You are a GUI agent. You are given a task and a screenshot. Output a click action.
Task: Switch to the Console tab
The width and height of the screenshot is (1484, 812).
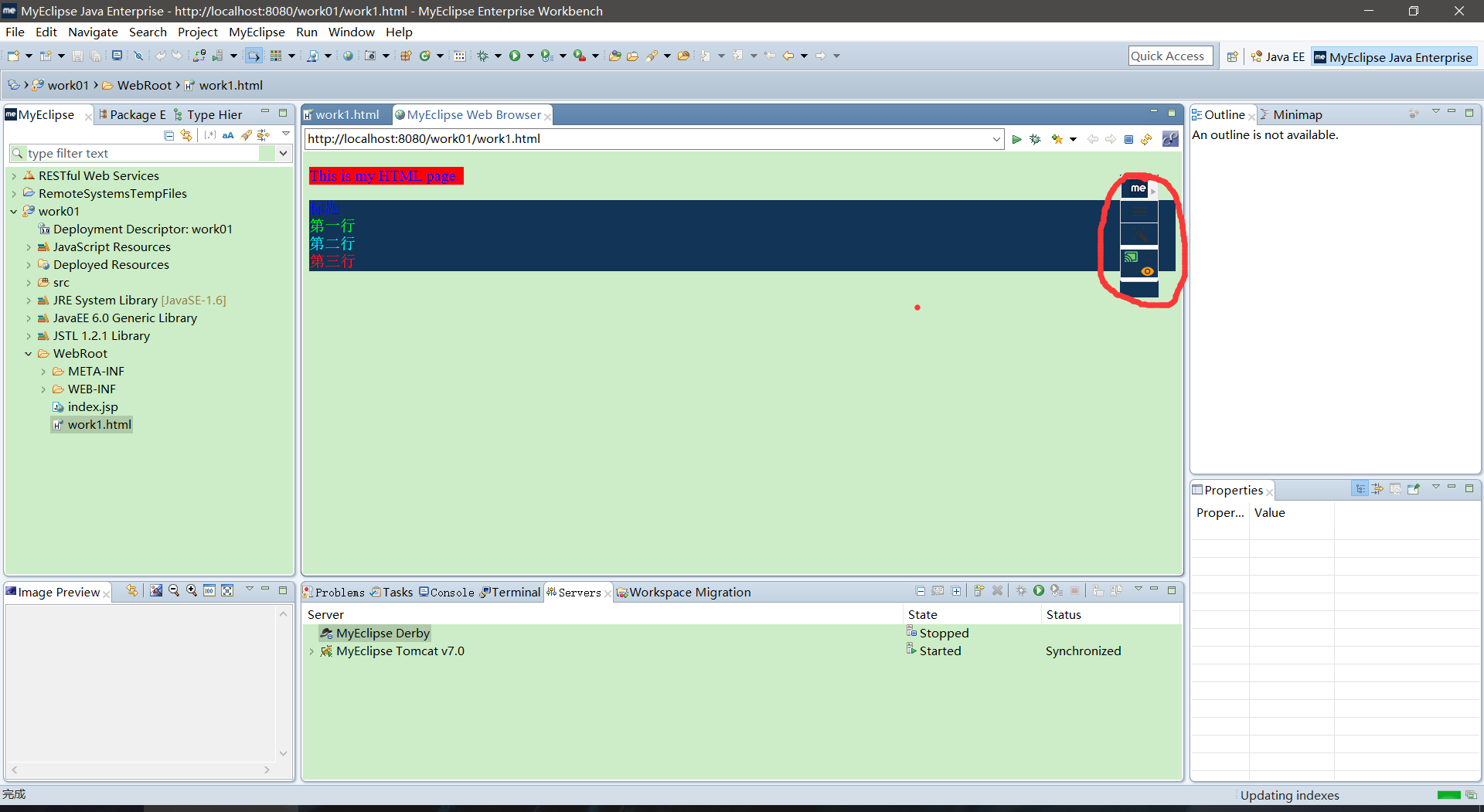(x=447, y=592)
